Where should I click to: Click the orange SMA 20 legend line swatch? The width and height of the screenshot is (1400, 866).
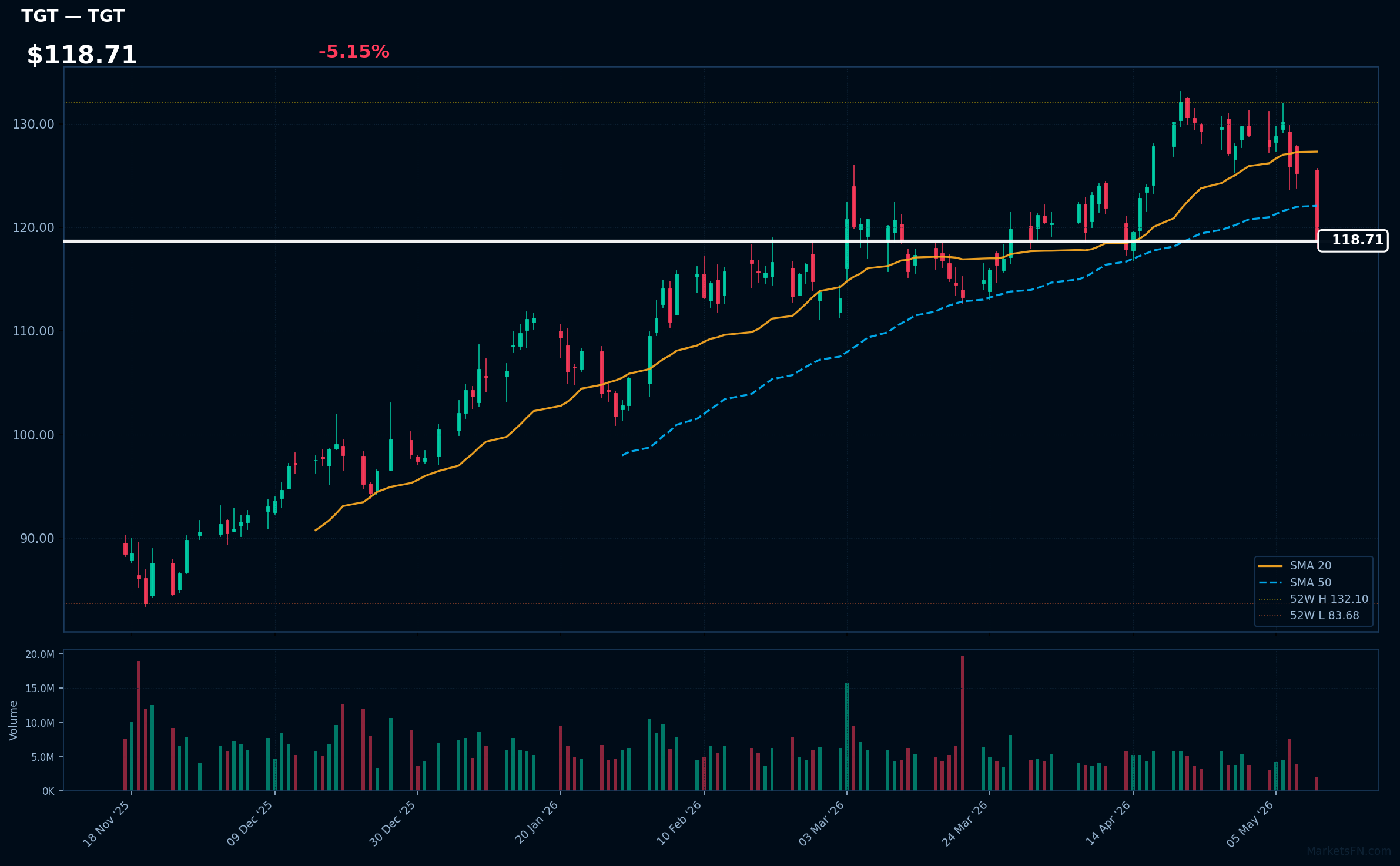[x=1270, y=566]
